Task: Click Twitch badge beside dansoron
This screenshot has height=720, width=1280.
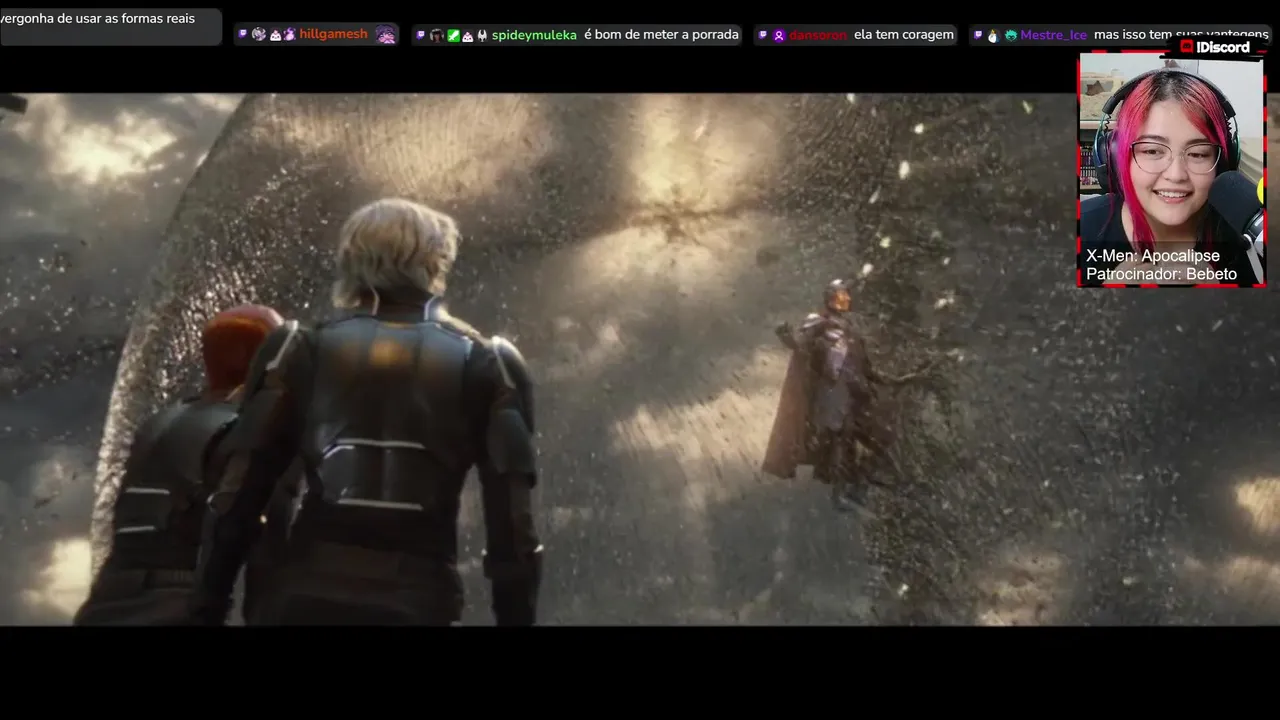Action: 763,35
